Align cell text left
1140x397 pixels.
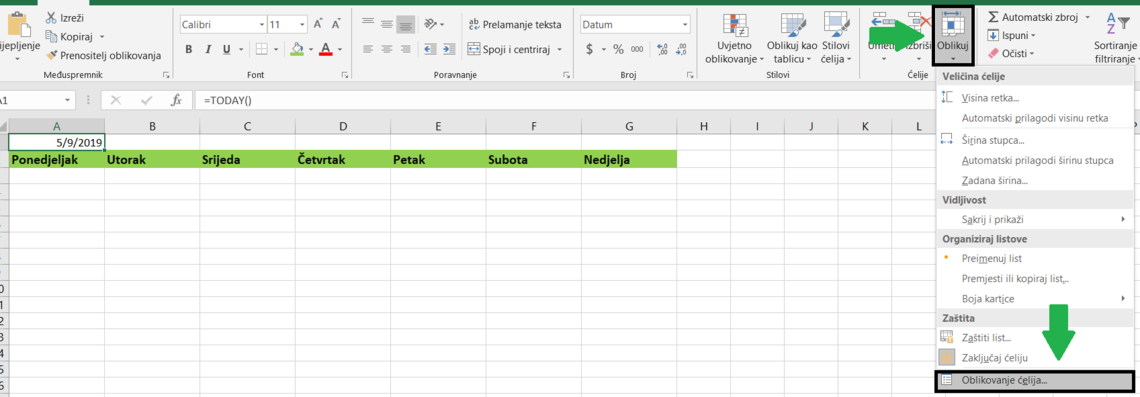[368, 49]
